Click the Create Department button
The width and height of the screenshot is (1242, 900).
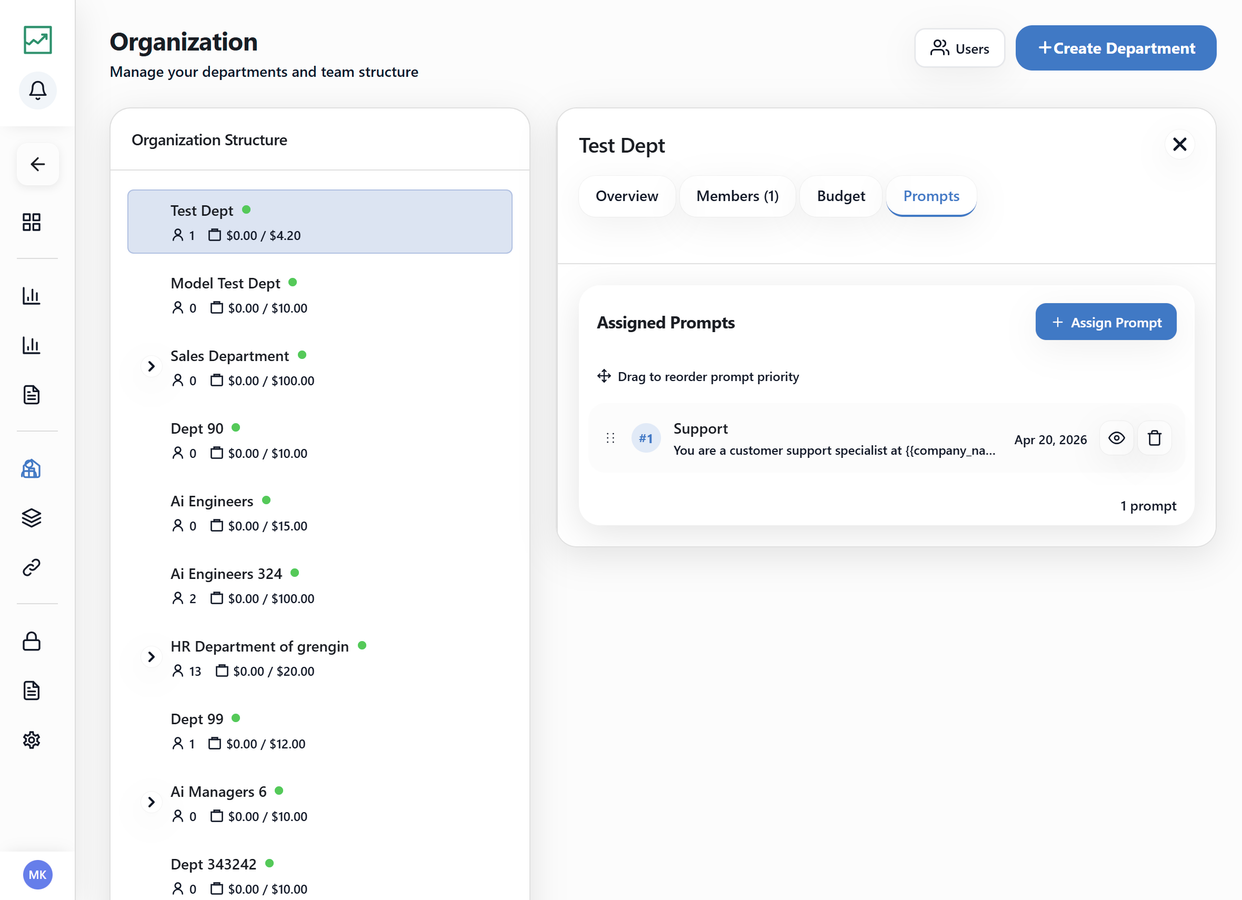1116,48
